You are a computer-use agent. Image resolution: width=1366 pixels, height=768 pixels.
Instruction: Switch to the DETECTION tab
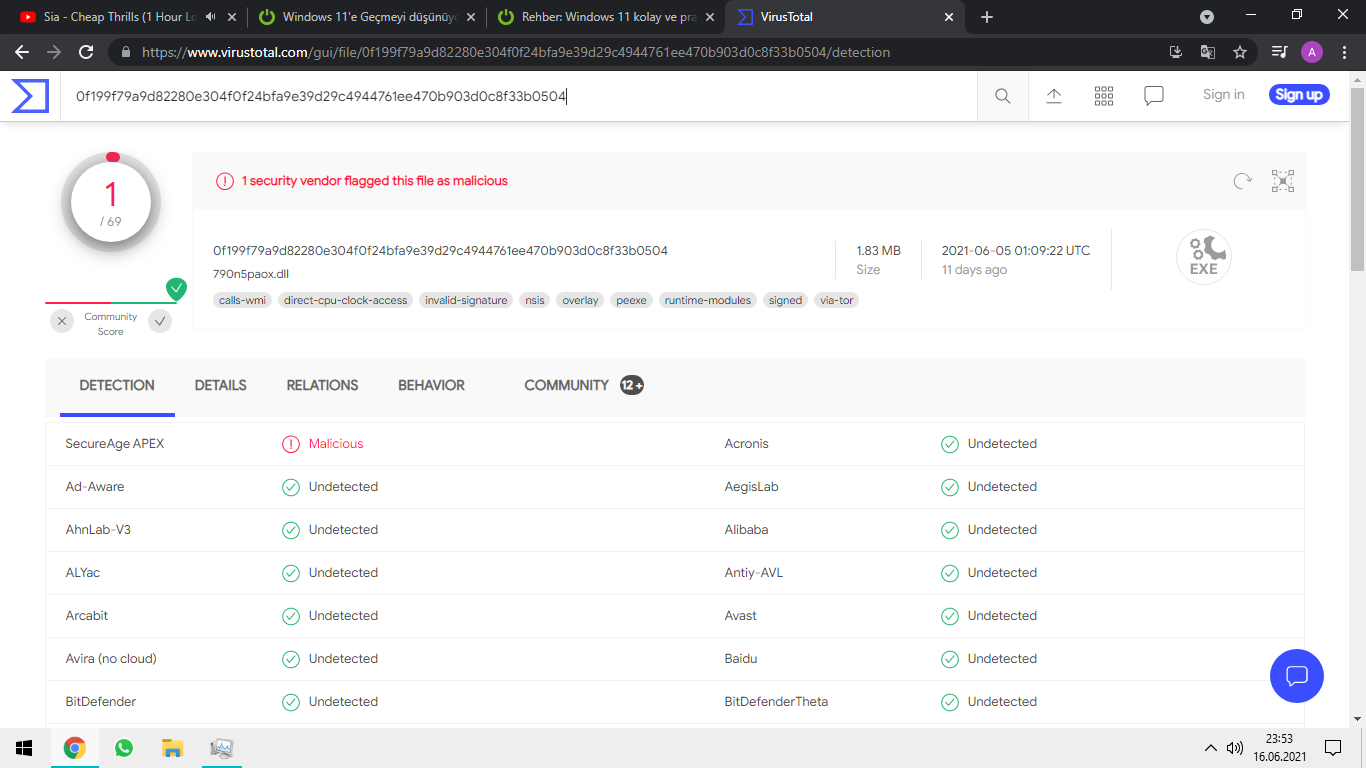[x=117, y=386]
